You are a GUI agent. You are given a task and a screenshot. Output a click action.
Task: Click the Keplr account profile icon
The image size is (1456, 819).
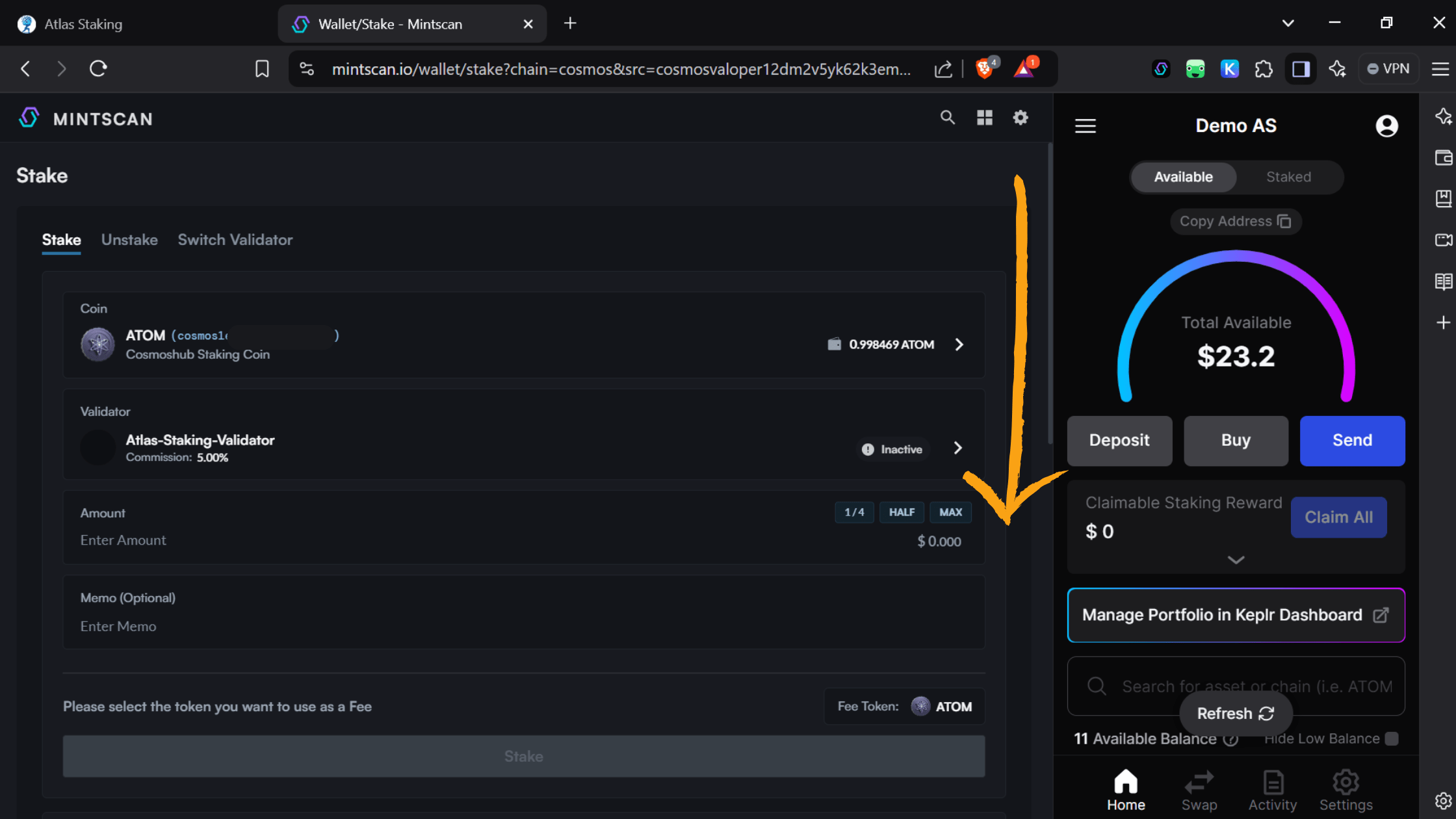(x=1386, y=126)
